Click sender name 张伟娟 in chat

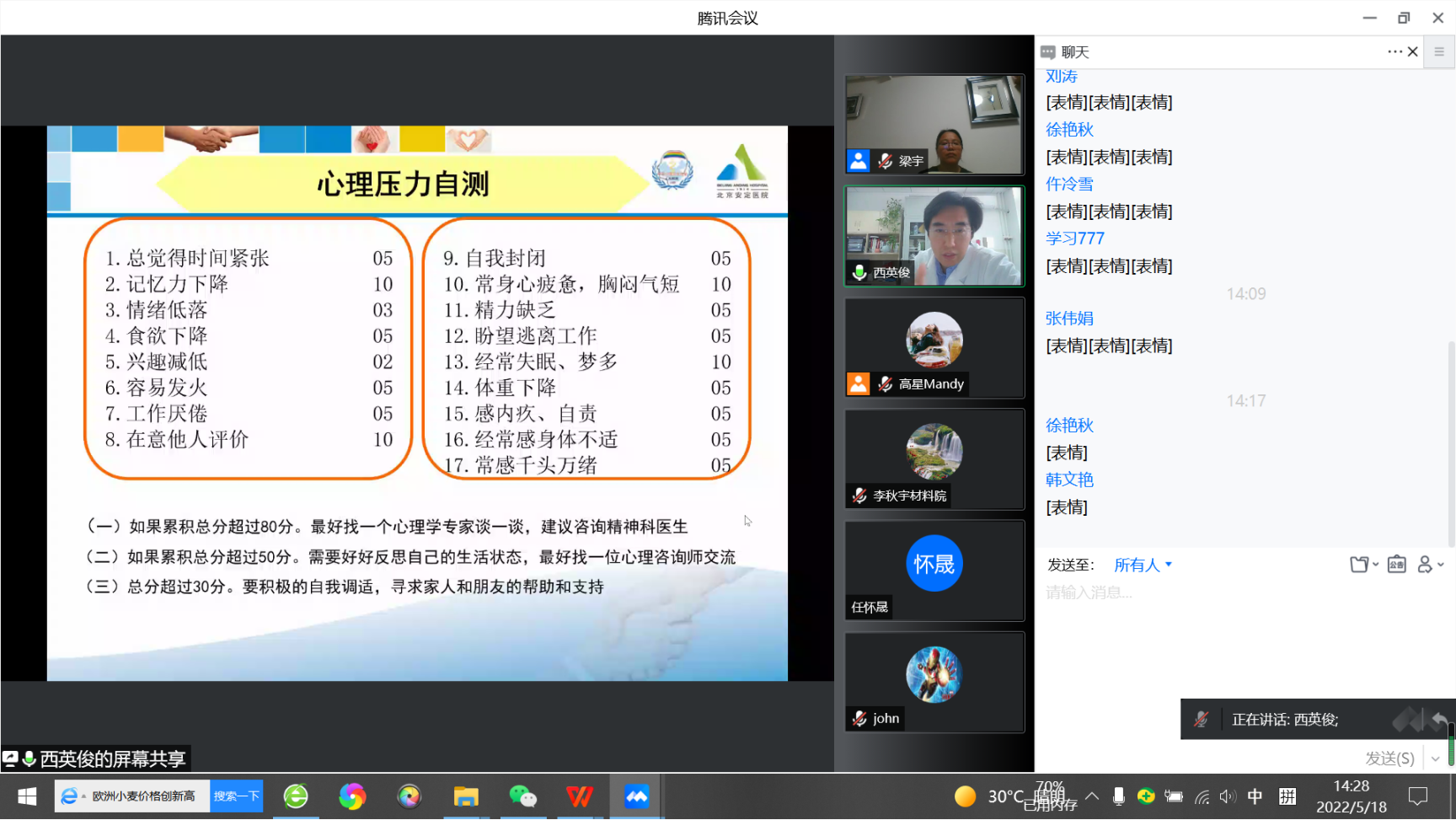click(x=1069, y=319)
